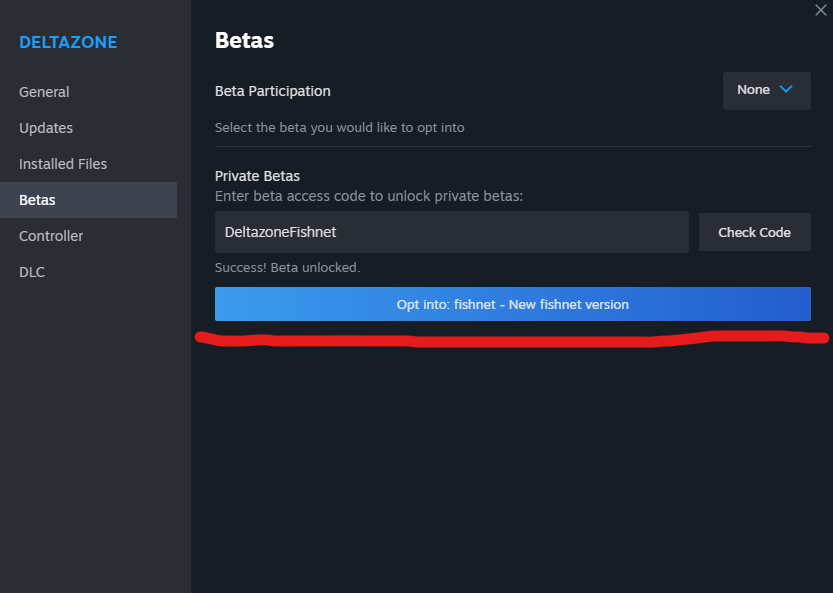The width and height of the screenshot is (833, 593).
Task: Click the DELTAZONE game title
Action: (68, 42)
